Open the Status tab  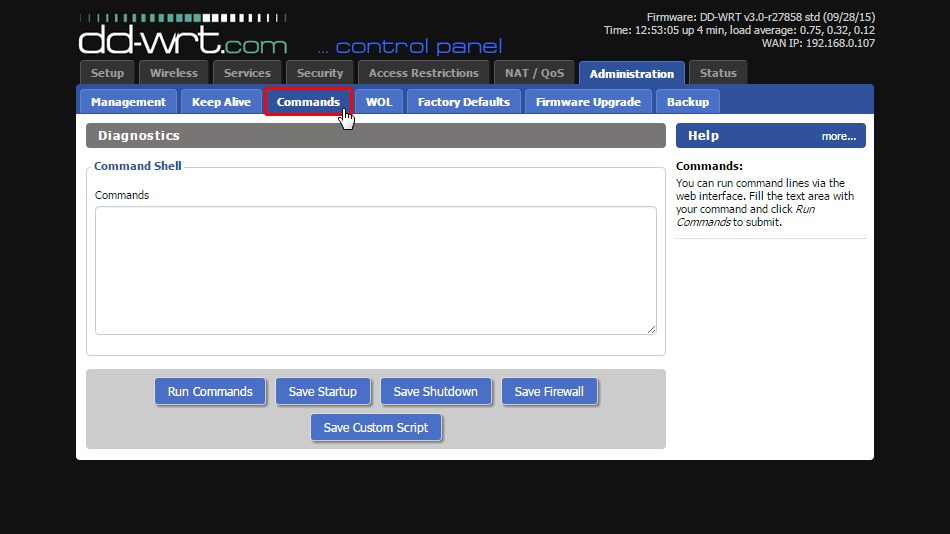[718, 73]
